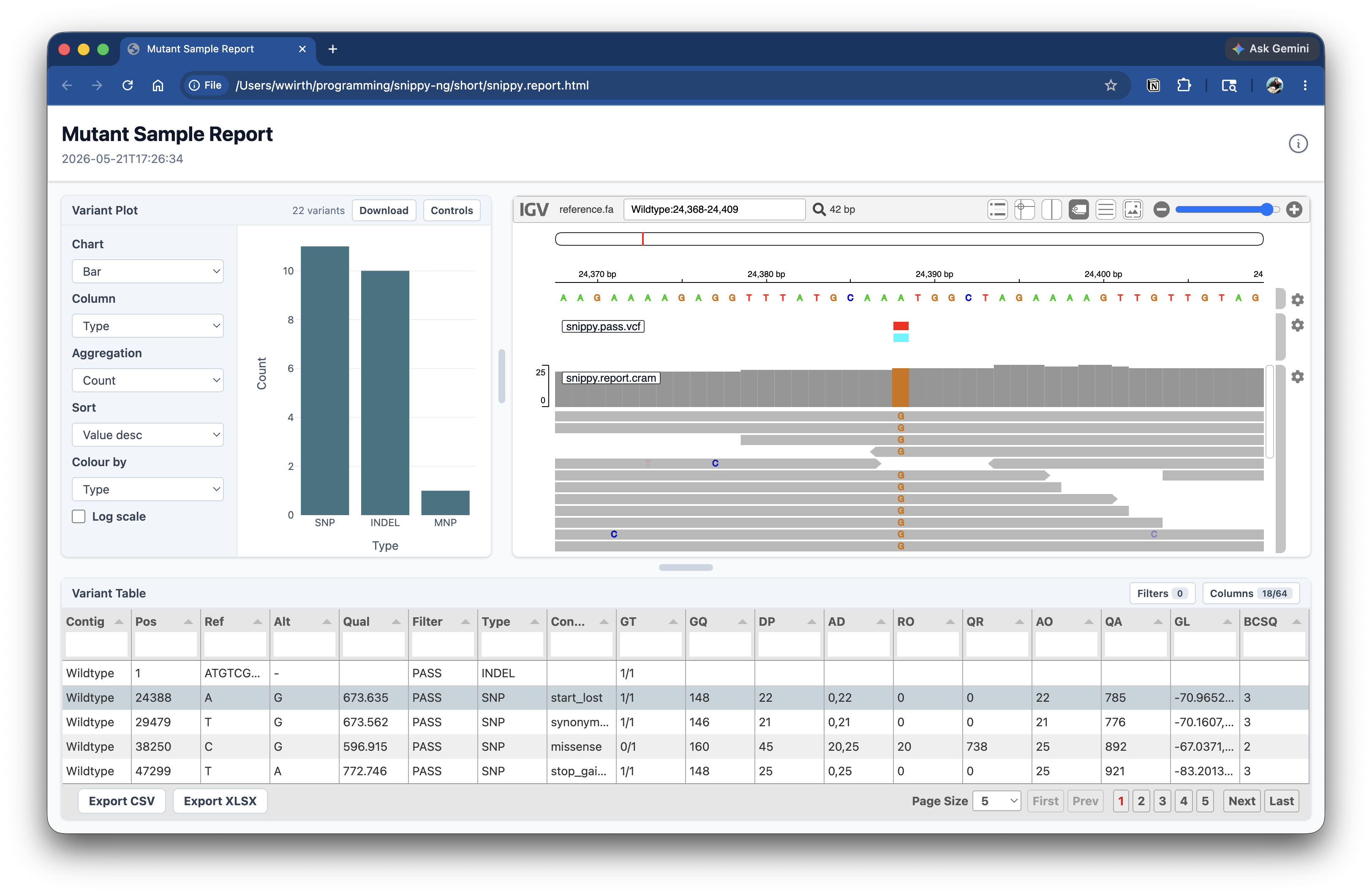Screen dimensions: 1372x896
Task: Open the Chart type dropdown
Action: pyautogui.click(x=147, y=272)
